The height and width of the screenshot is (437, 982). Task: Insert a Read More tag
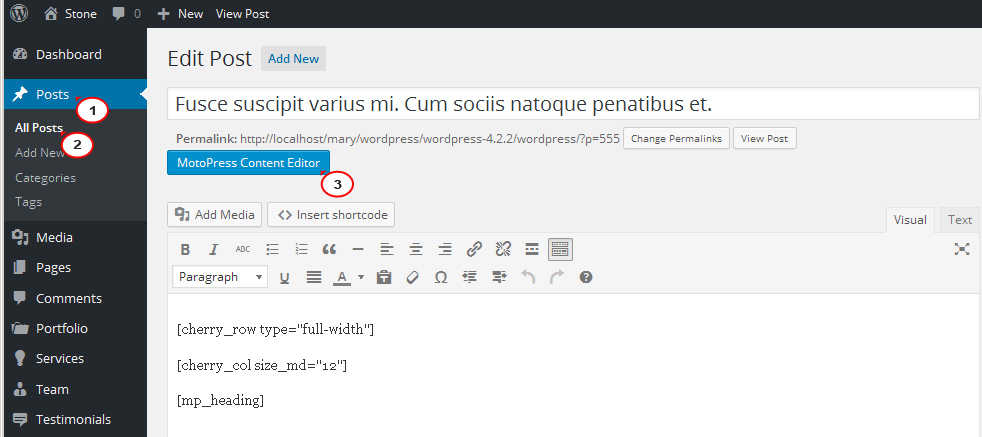coord(532,250)
